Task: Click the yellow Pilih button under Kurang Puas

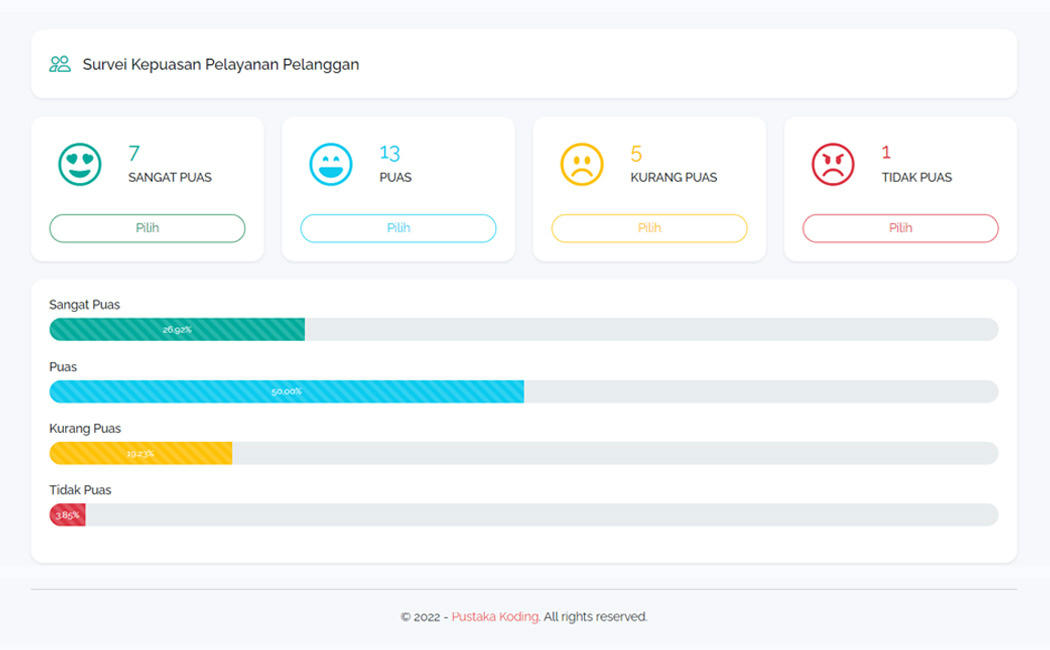Action: click(x=648, y=228)
